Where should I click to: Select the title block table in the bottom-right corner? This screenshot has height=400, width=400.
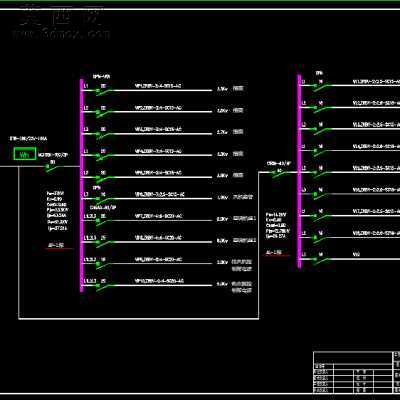pyautogui.click(x=357, y=372)
